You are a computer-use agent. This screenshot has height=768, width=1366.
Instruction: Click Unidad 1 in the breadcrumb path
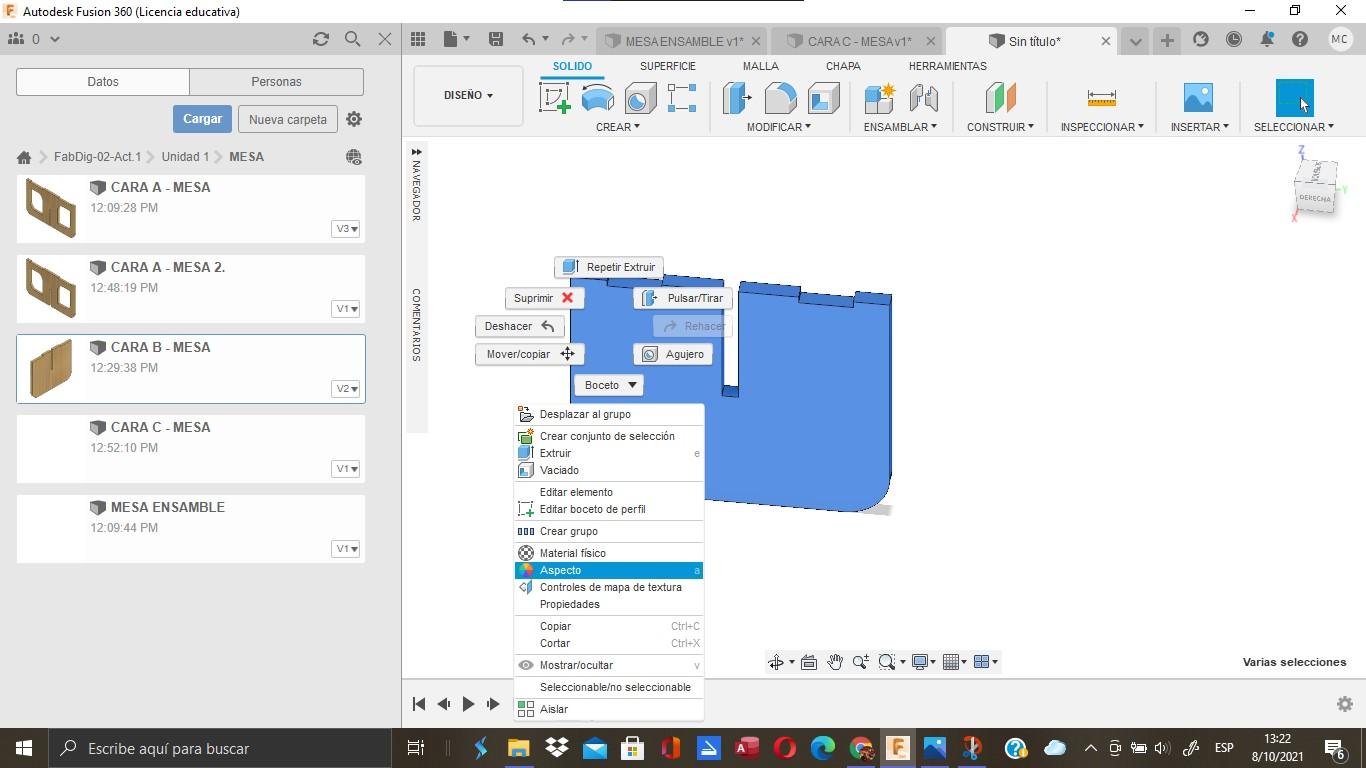click(185, 157)
